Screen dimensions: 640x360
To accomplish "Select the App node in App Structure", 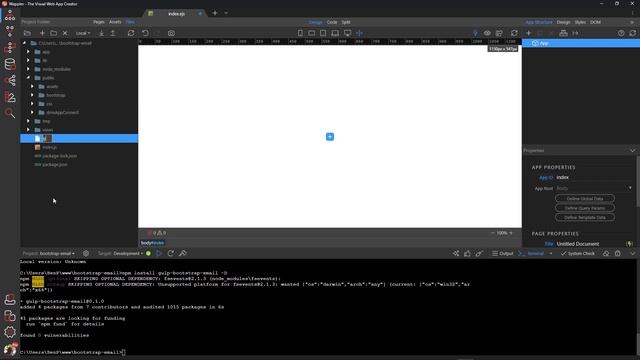I will pyautogui.click(x=581, y=43).
